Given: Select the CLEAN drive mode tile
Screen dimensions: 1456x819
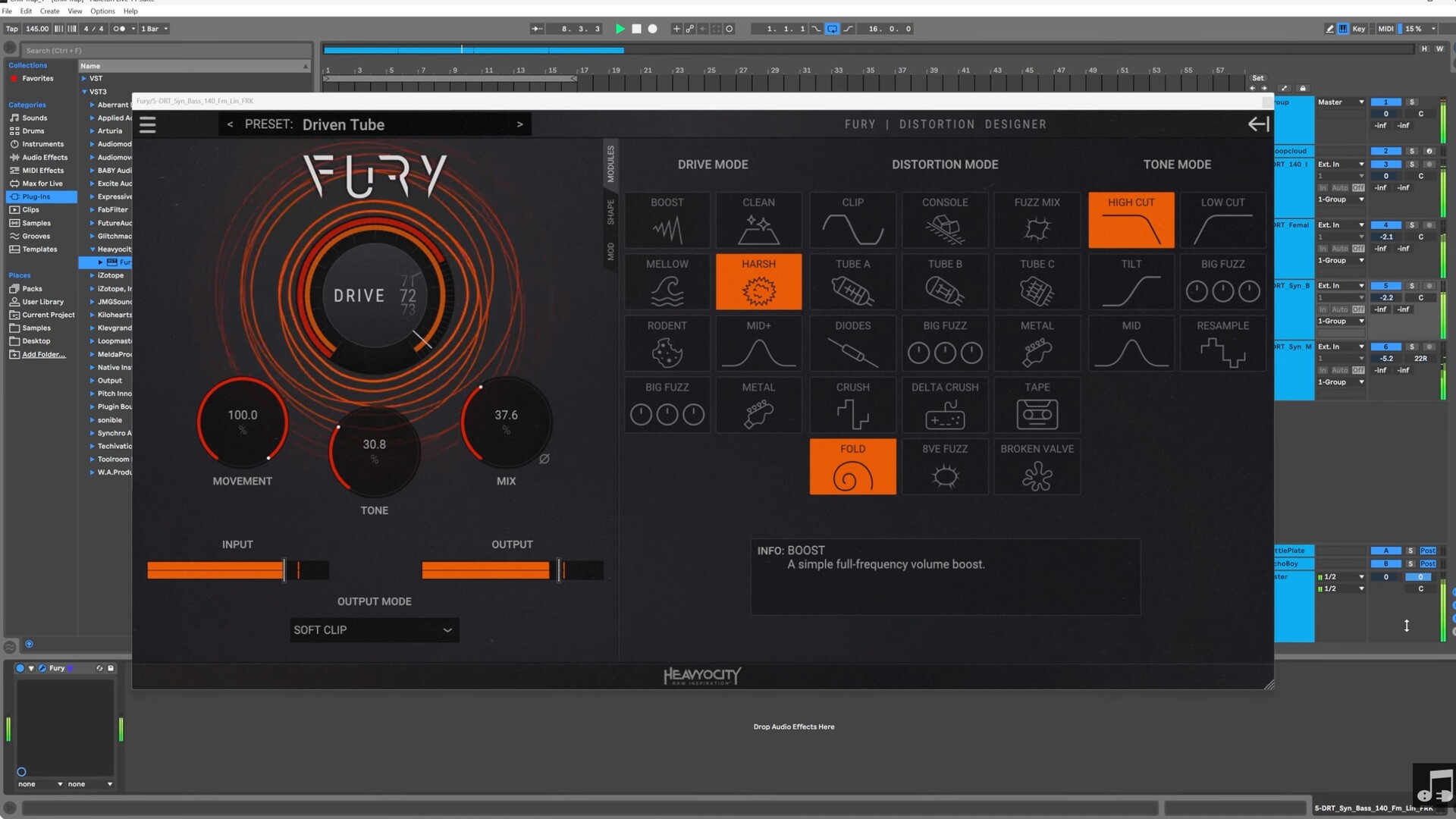Looking at the screenshot, I should (758, 220).
